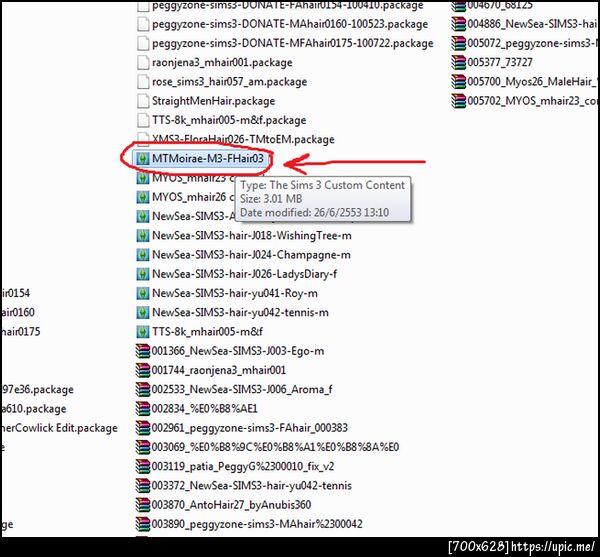Viewport: 600px width, 557px height.
Task: Select file name 003870_AntoHair27_byAnubis360
Action: (x=231, y=505)
